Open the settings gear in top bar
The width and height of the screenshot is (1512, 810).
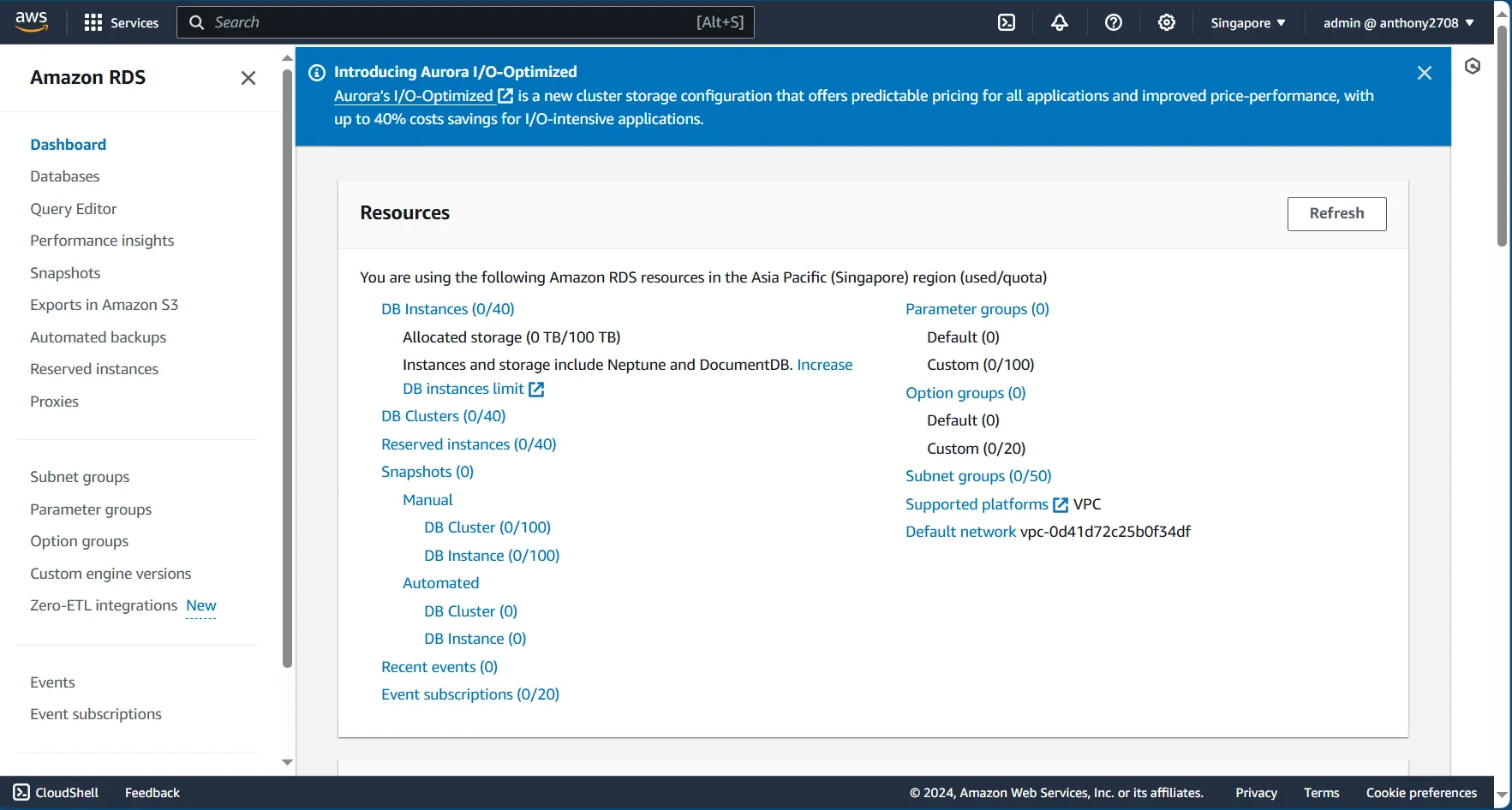pos(1167,22)
